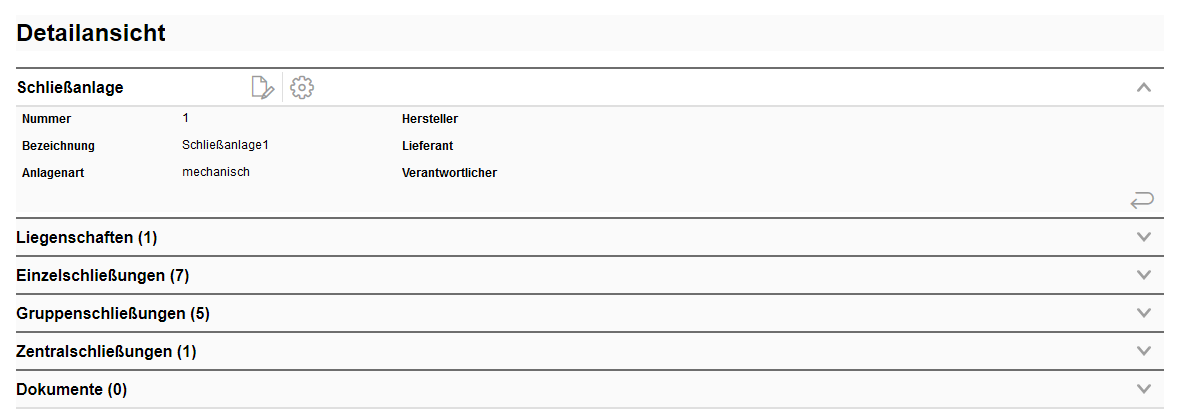The width and height of the screenshot is (1181, 415).
Task: Open the Gruppenschließungen (5) header
Action: 113,313
